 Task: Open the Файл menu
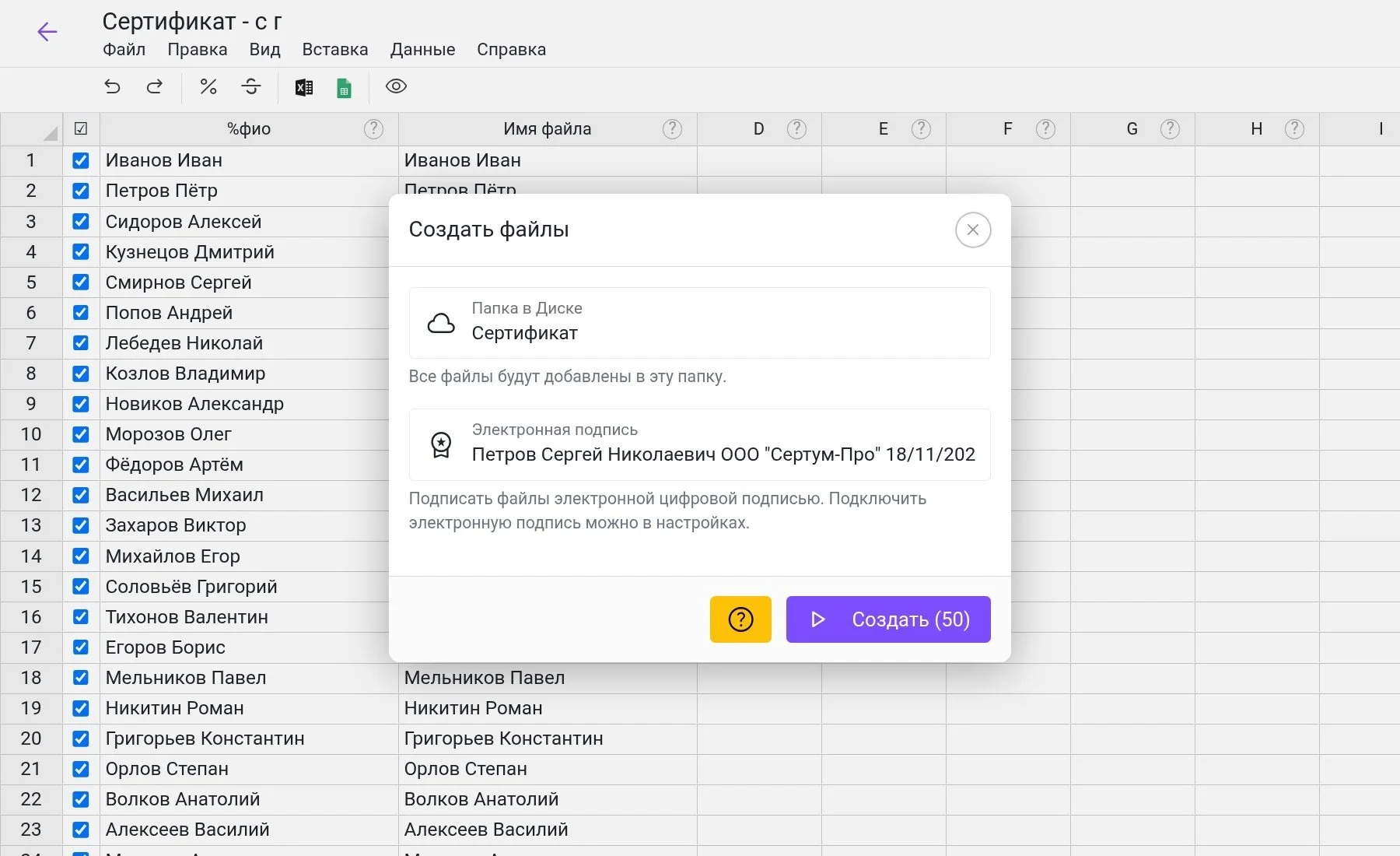coord(124,49)
